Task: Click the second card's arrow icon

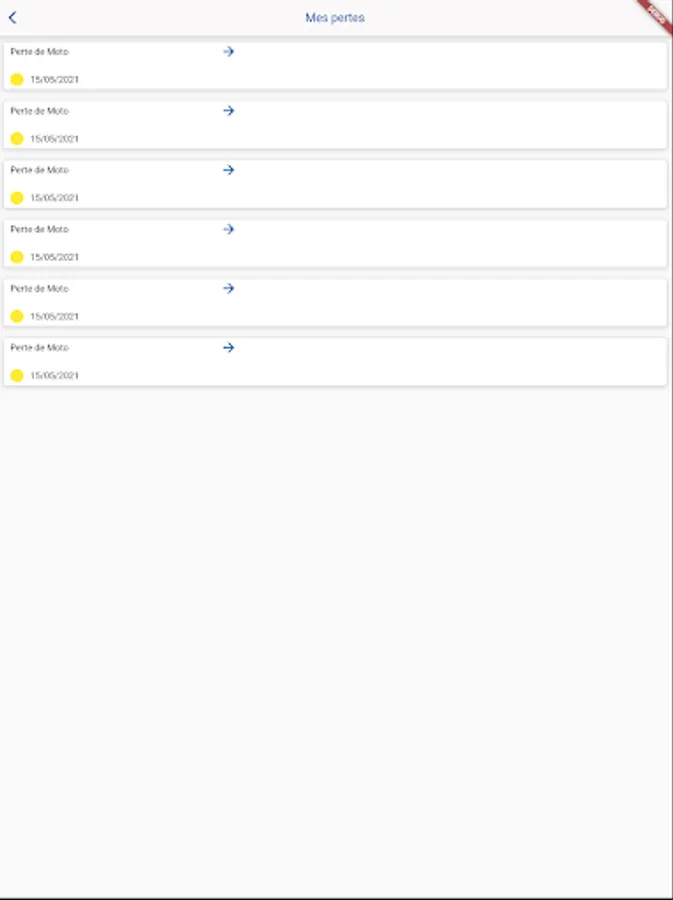Action: 228,111
